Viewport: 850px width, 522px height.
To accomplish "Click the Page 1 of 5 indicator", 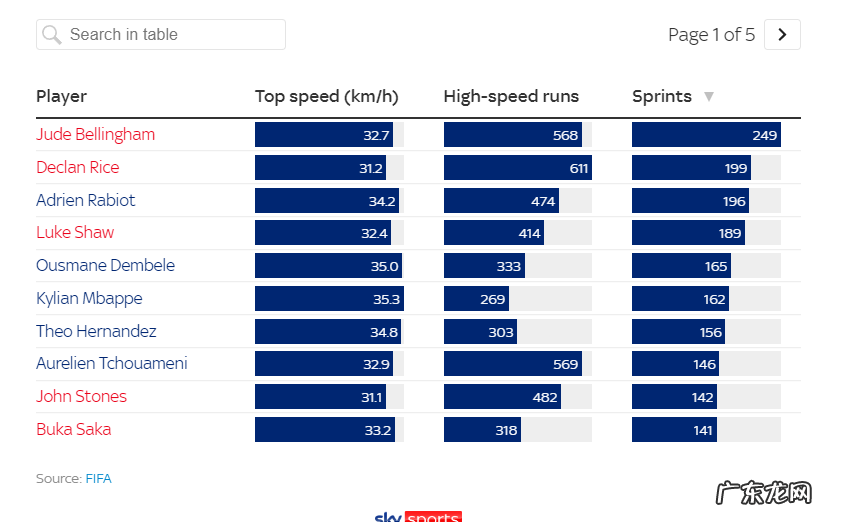I will tap(711, 35).
